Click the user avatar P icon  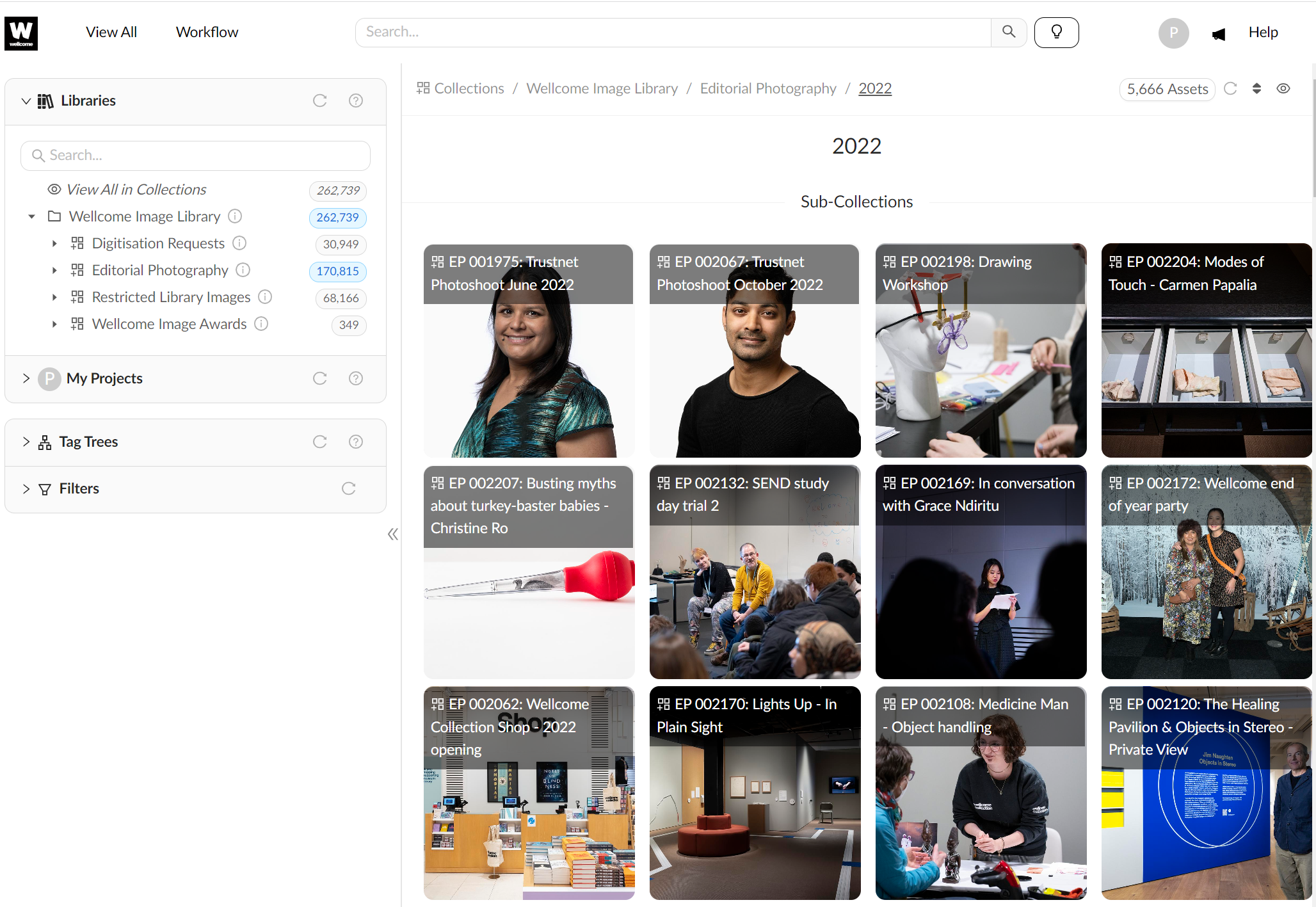tap(1173, 33)
